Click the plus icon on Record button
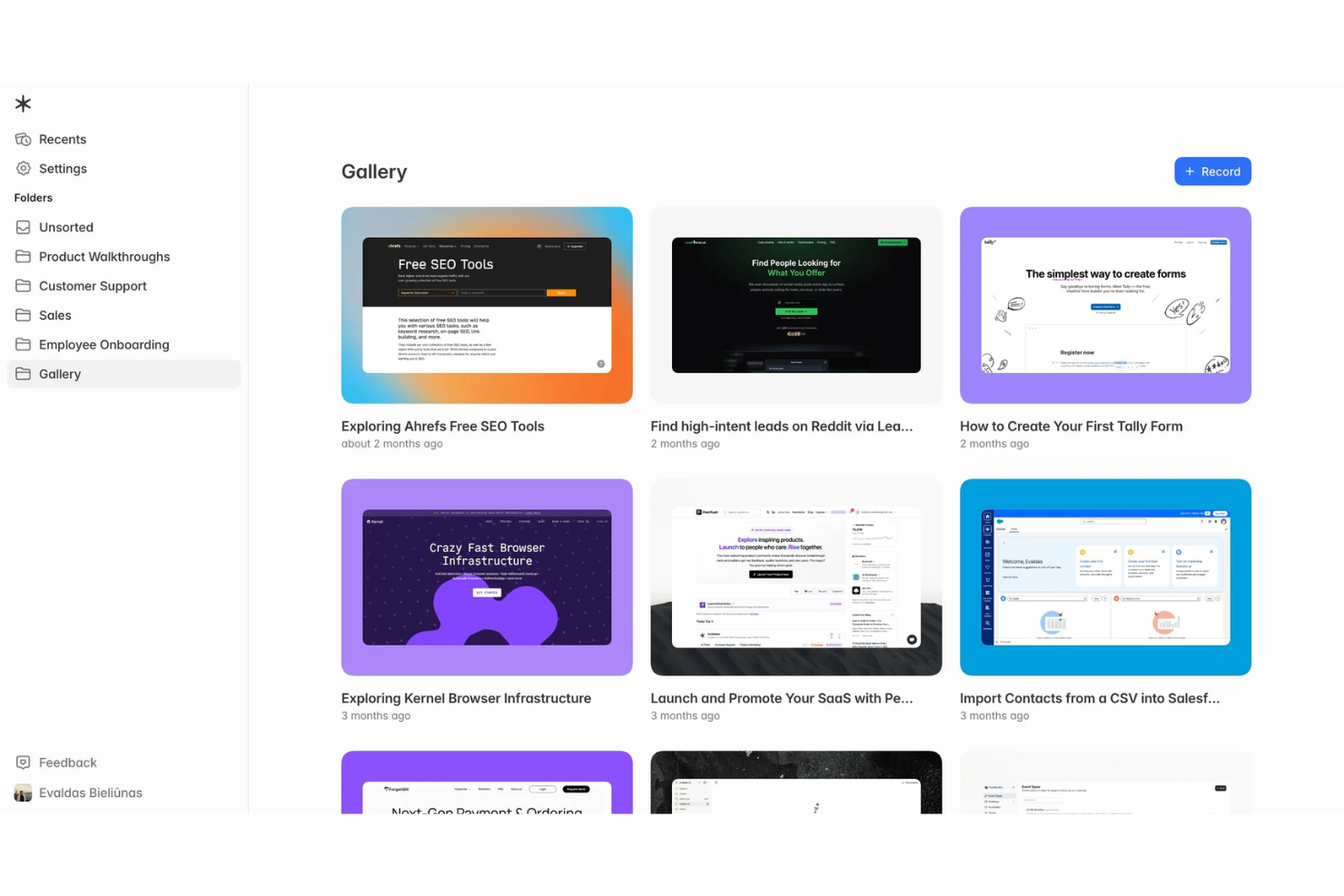Image resolution: width=1344 pixels, height=896 pixels. click(x=1190, y=171)
